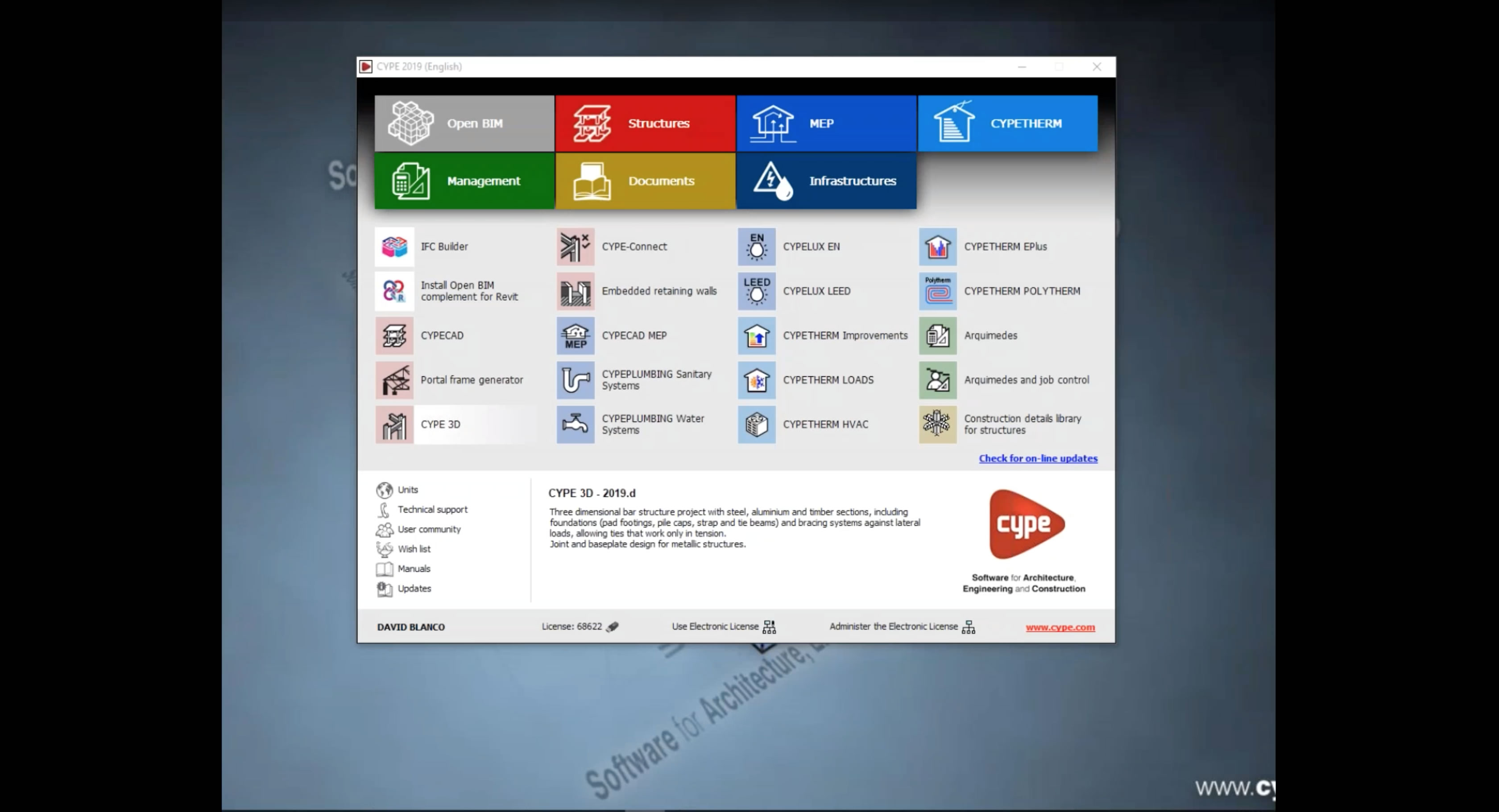Click the Wish list label

414,549
